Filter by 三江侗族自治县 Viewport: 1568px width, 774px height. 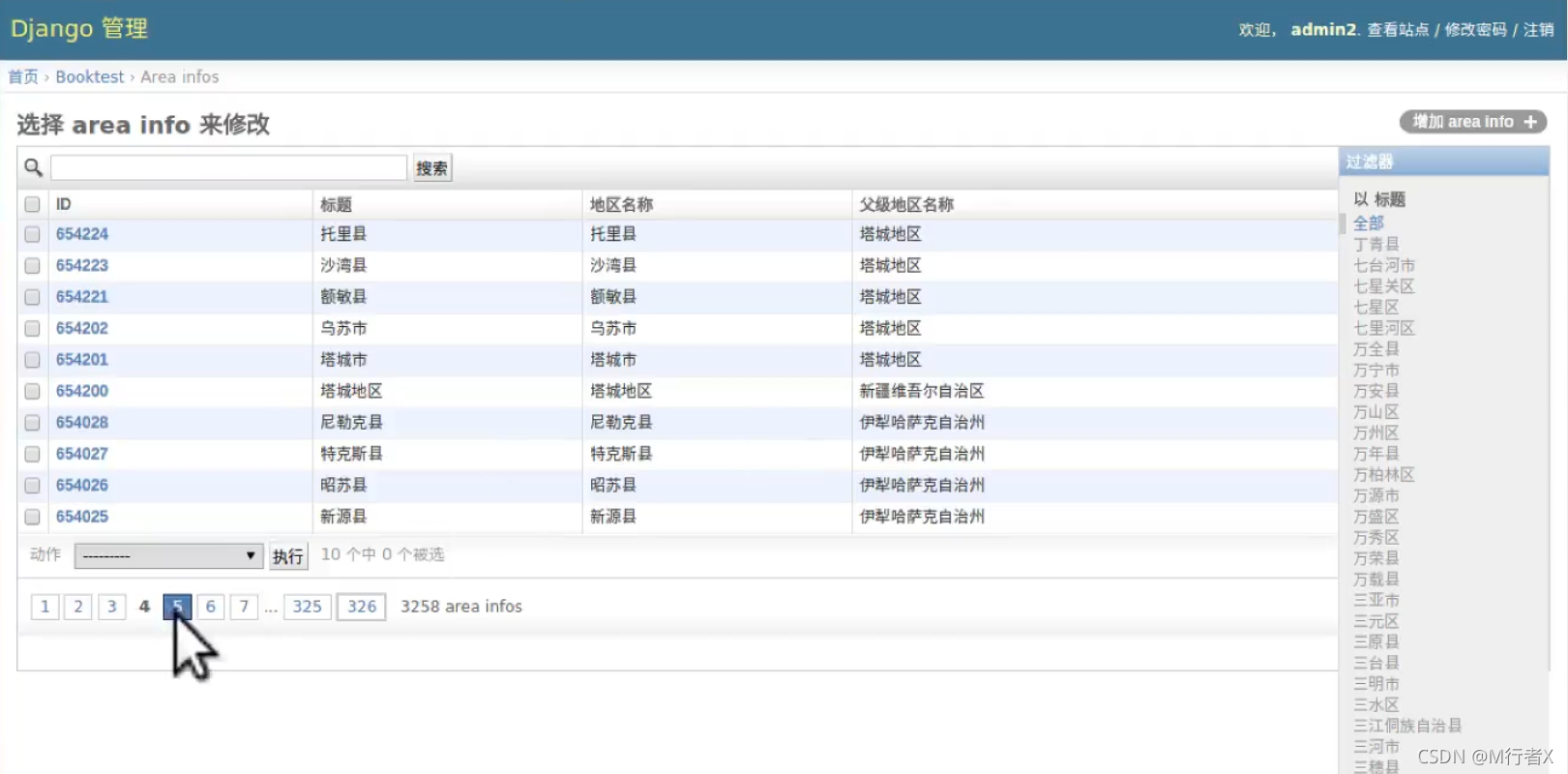1407,726
